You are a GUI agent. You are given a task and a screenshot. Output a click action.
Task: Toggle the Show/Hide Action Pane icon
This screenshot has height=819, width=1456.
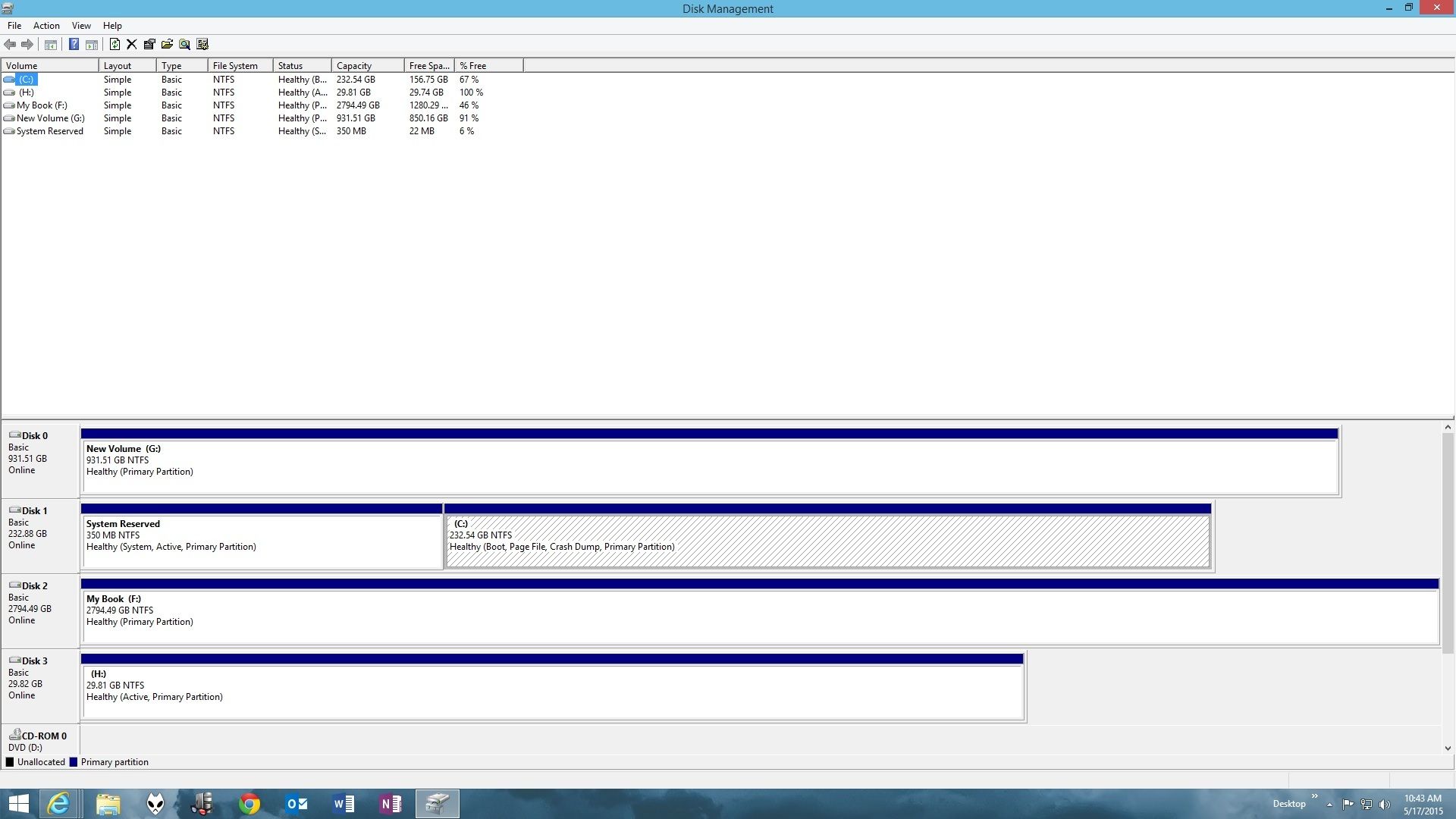tap(92, 45)
